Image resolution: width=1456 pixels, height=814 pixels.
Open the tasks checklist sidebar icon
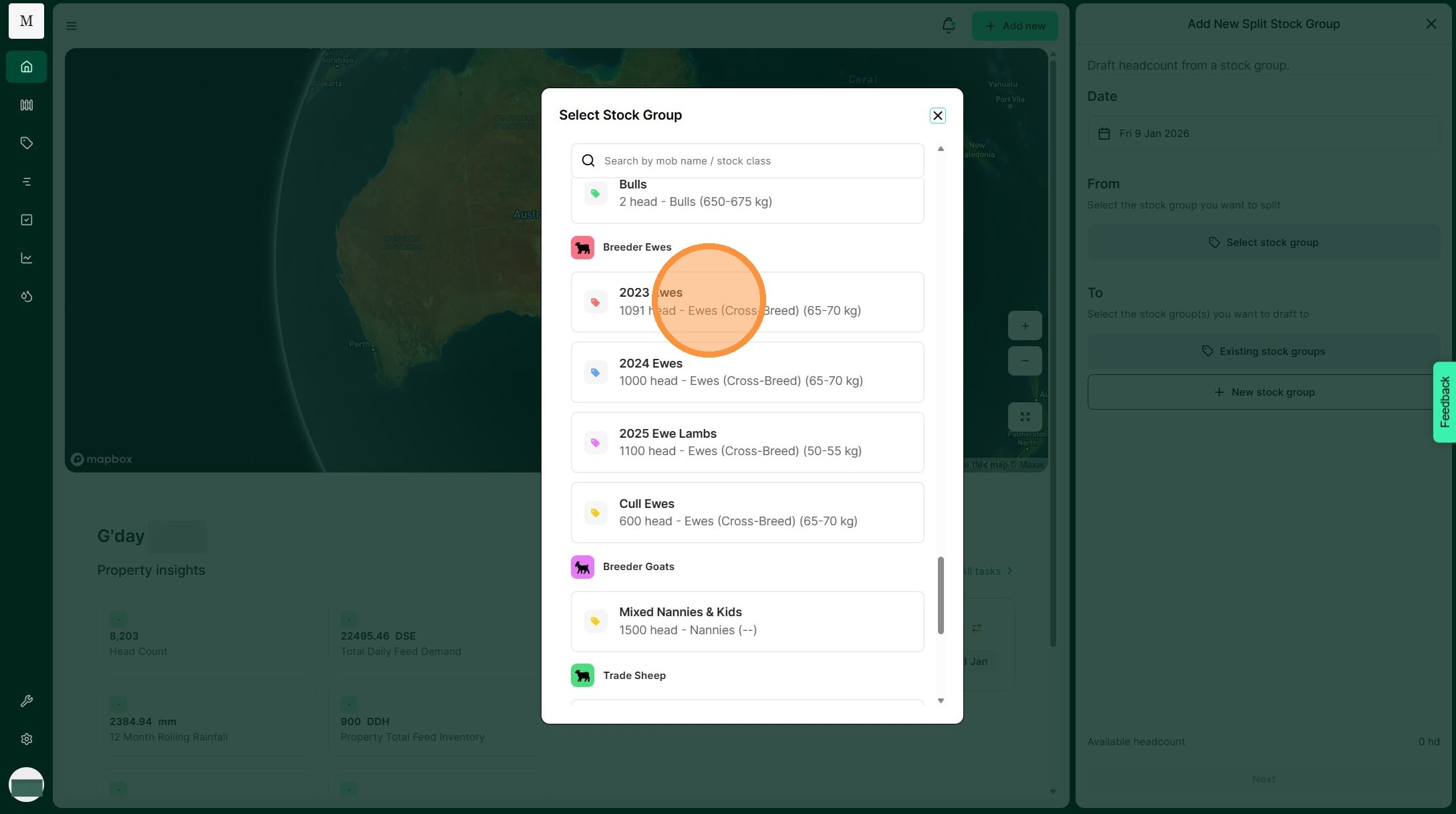(26, 220)
